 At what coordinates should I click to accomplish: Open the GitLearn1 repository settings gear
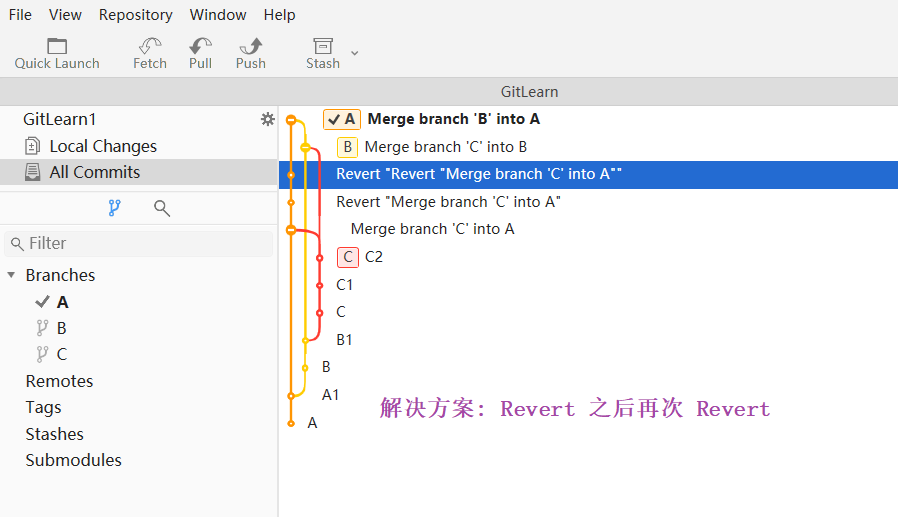coord(267,119)
